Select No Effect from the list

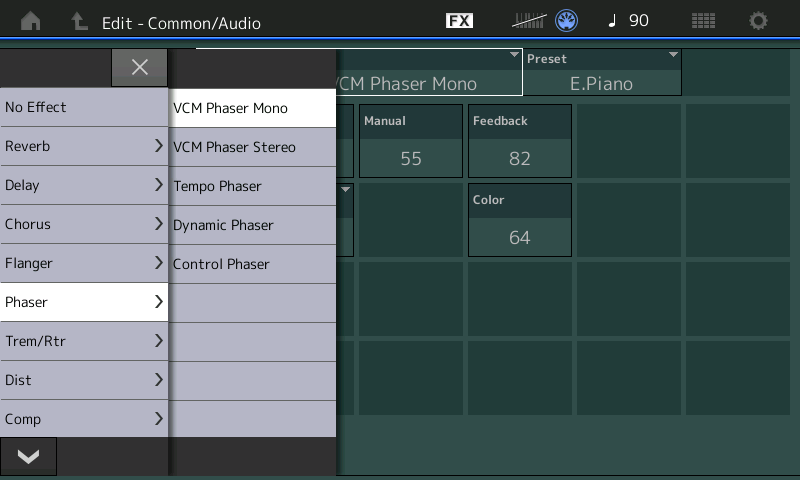point(84,107)
